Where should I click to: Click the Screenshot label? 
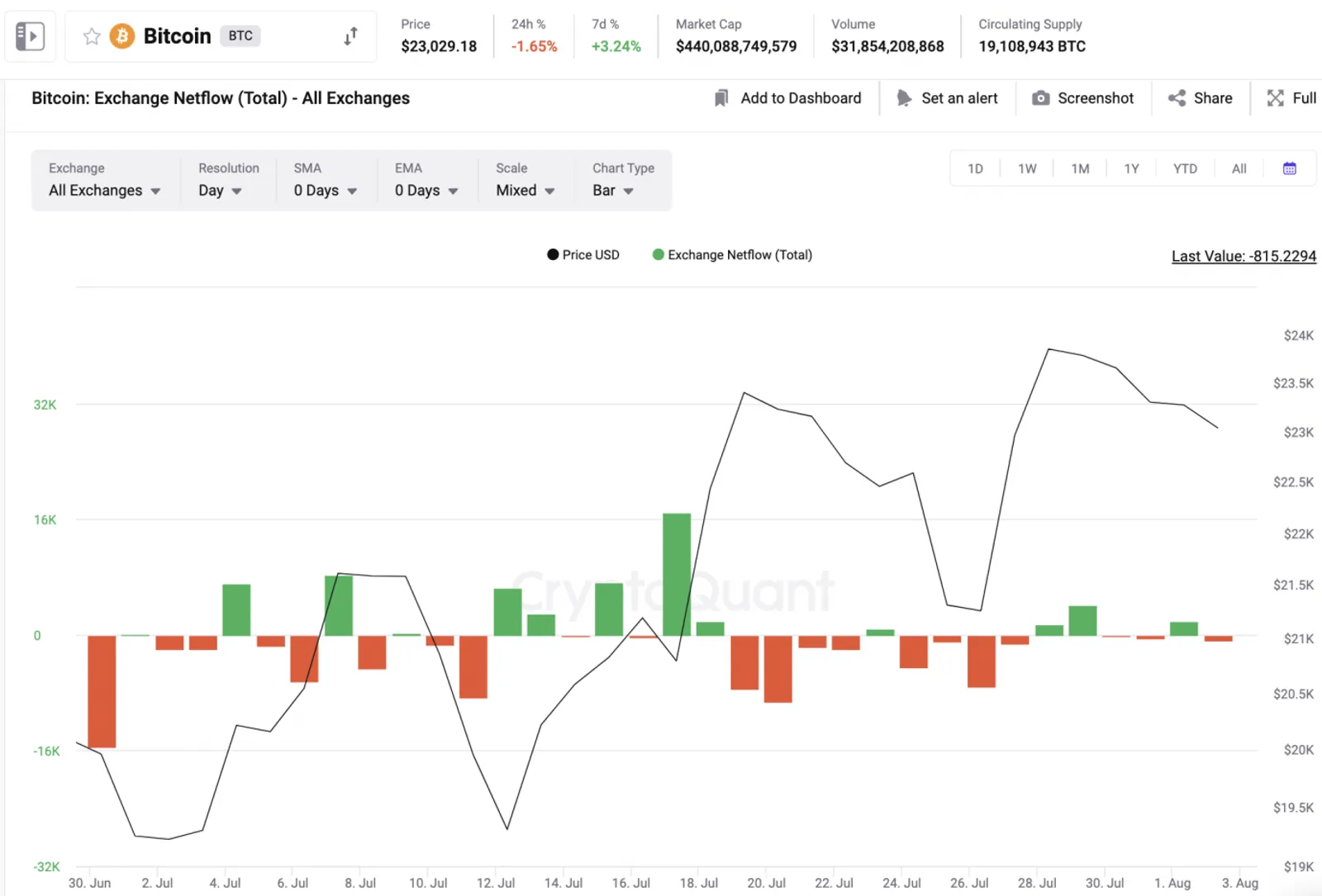pos(1096,98)
